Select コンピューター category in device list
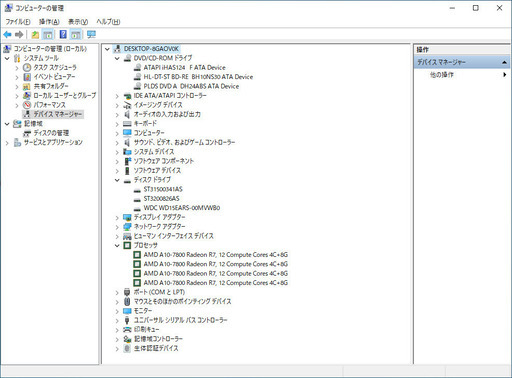The image size is (512, 378). [149, 133]
